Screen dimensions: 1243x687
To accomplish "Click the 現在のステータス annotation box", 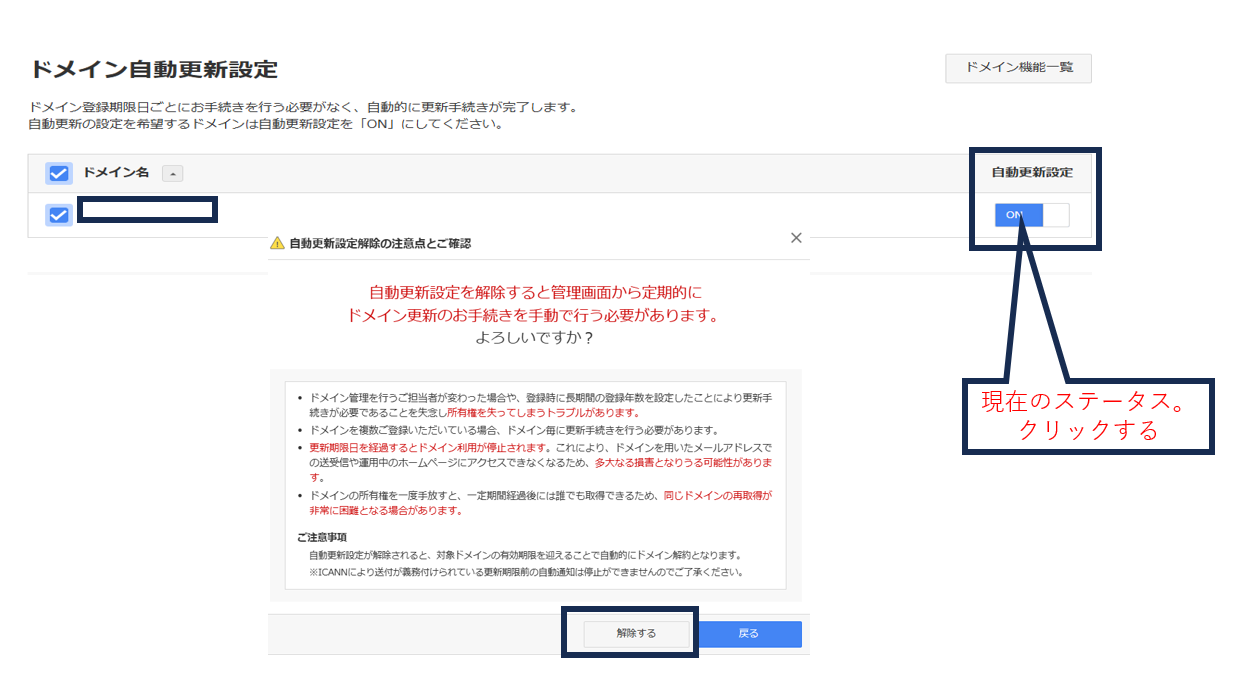I will pos(1087,418).
